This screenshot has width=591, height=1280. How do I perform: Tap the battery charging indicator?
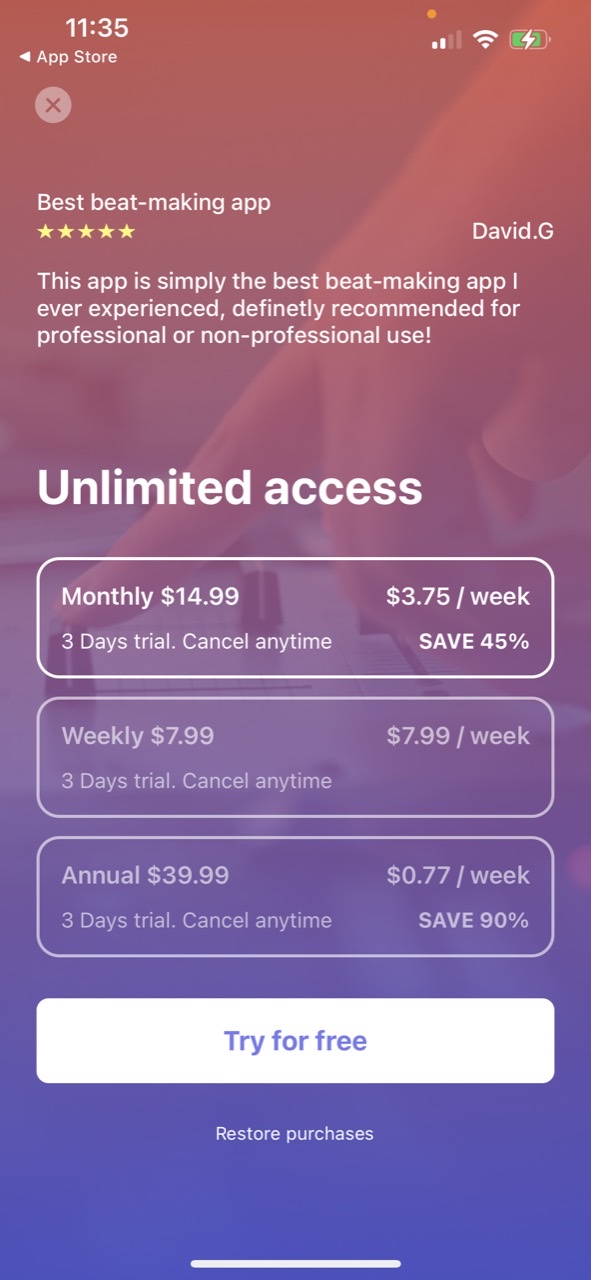click(530, 40)
